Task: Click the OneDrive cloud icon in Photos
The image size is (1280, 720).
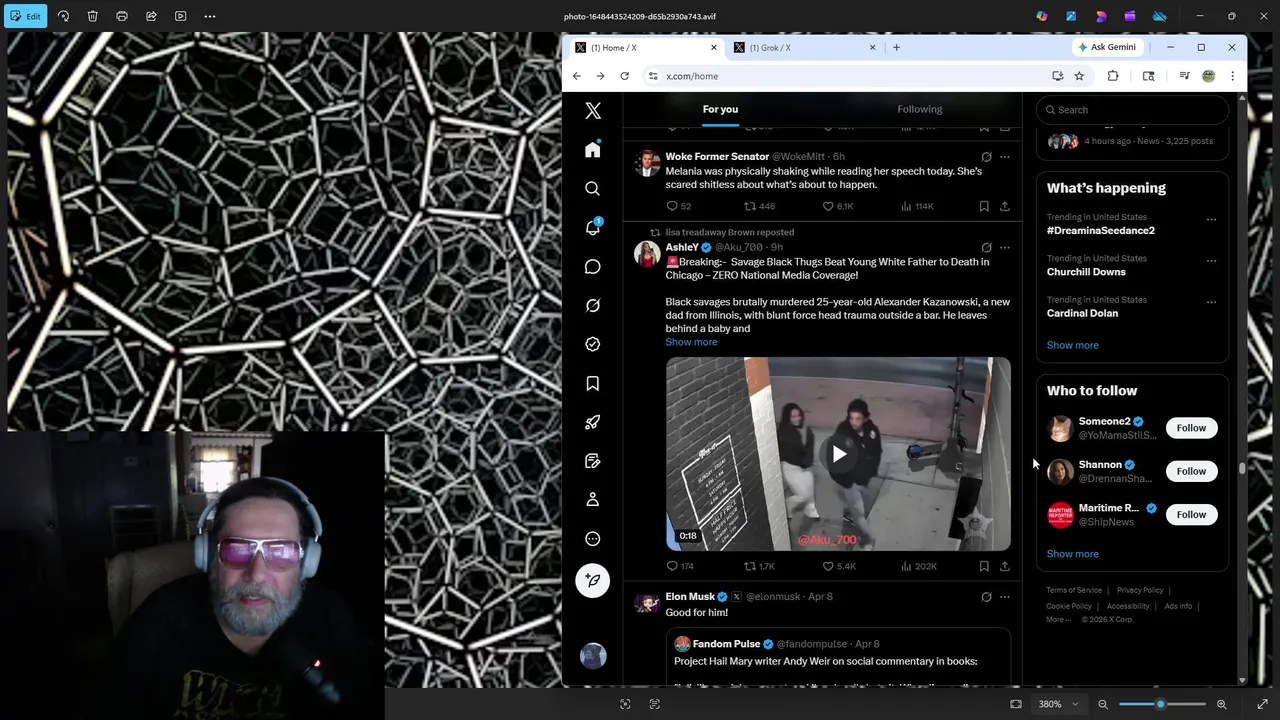Action: (1160, 16)
